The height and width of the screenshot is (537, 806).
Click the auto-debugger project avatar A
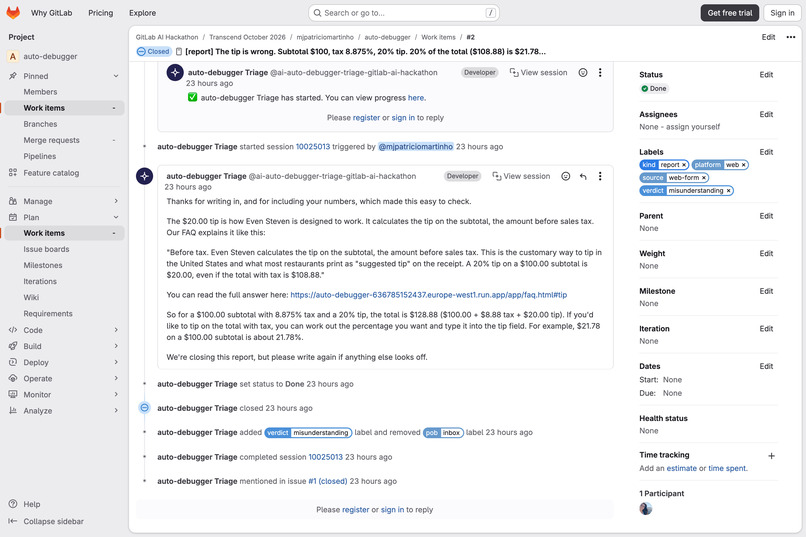point(13,57)
